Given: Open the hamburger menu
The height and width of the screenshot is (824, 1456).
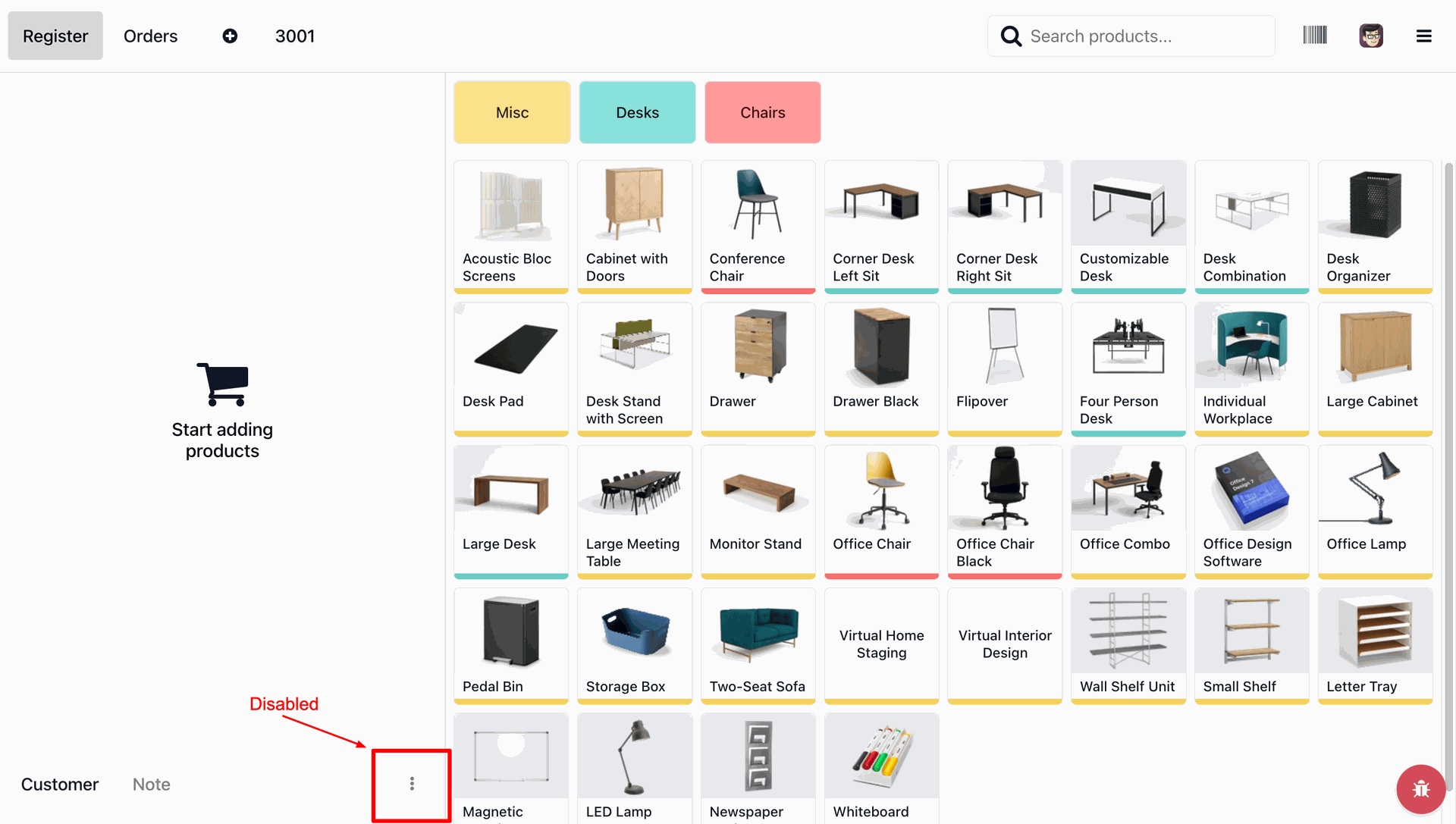Looking at the screenshot, I should 1423,36.
